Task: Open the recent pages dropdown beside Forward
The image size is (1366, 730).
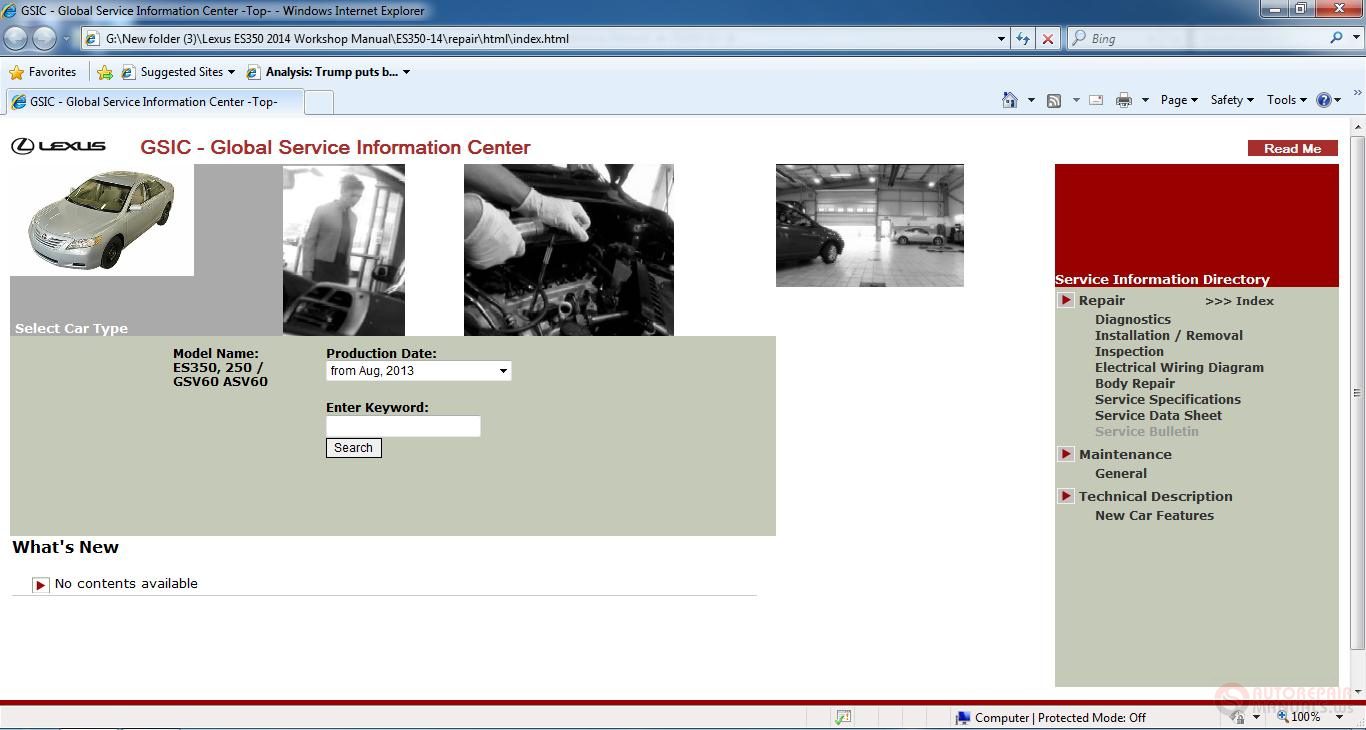Action: (67, 39)
